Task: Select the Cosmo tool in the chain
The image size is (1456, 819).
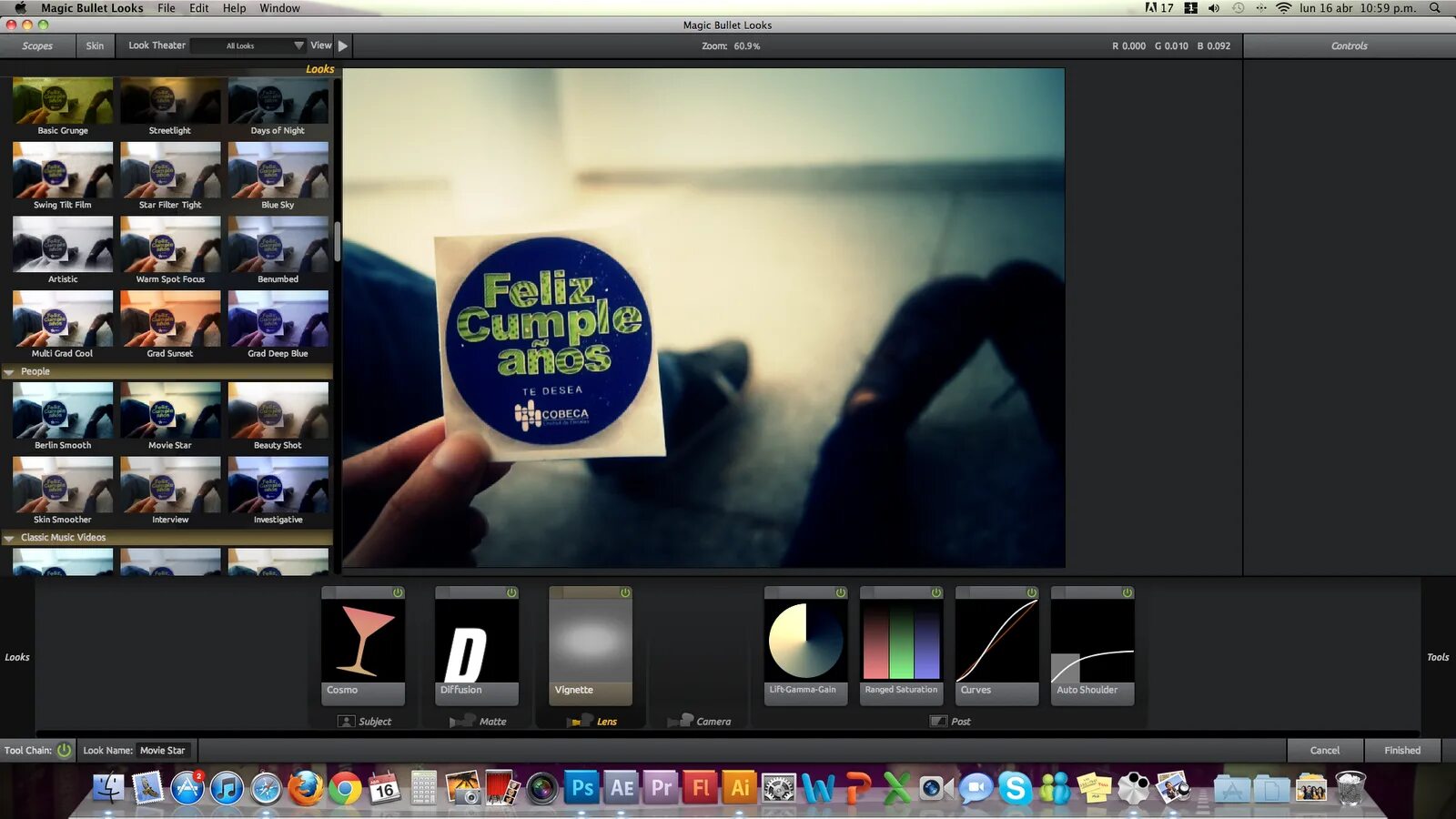Action: (363, 645)
